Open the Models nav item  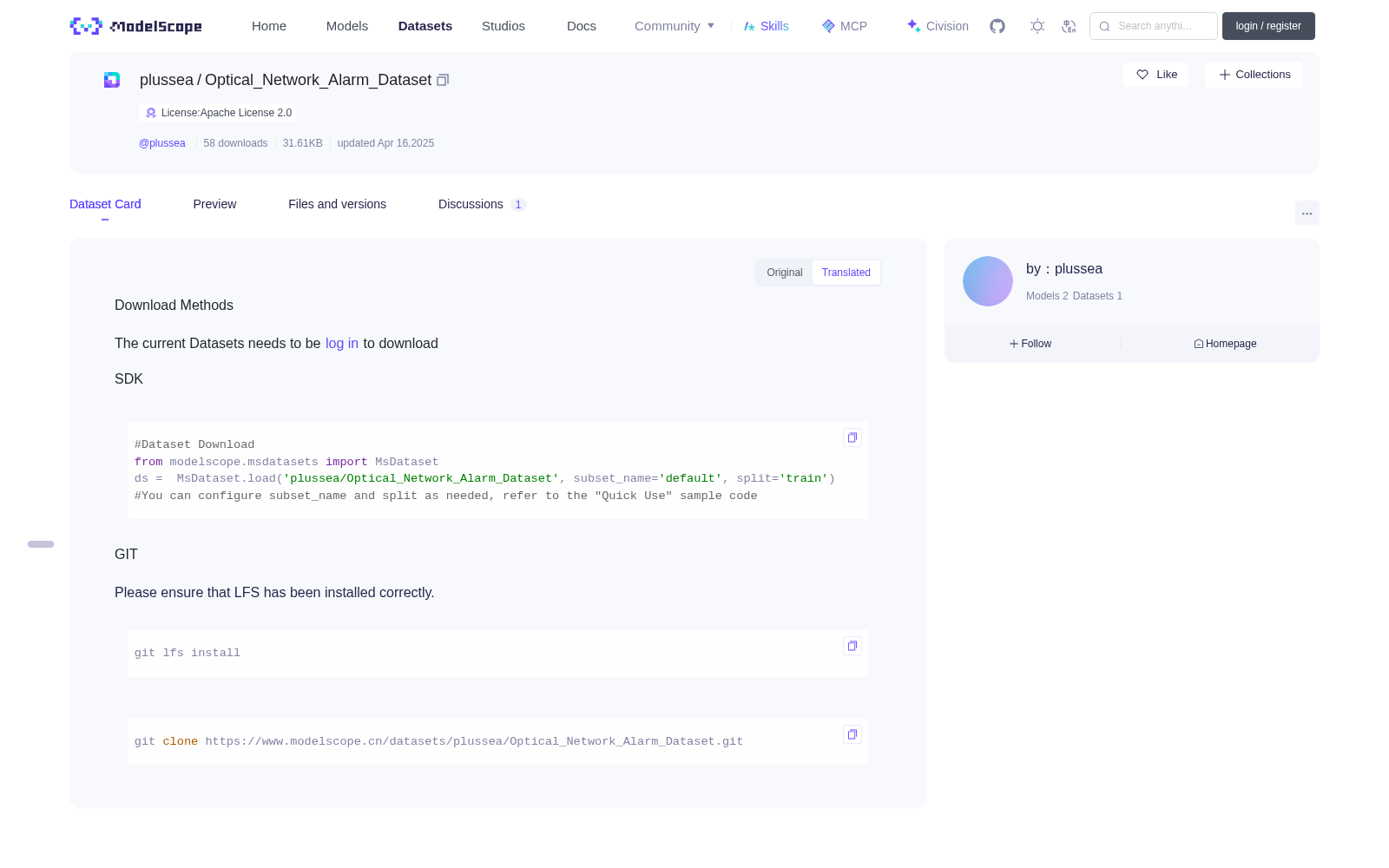click(x=347, y=26)
